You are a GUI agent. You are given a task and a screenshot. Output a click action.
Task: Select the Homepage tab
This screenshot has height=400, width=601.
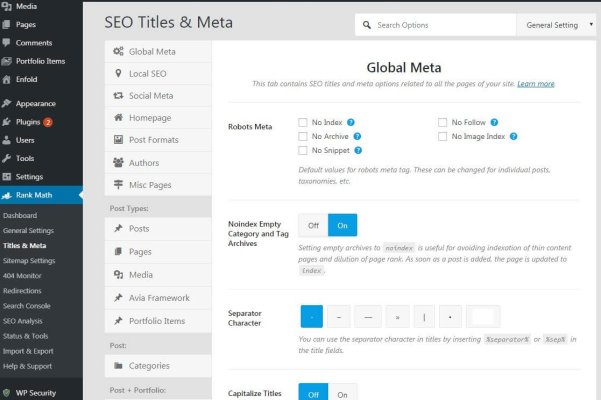pyautogui.click(x=158, y=118)
